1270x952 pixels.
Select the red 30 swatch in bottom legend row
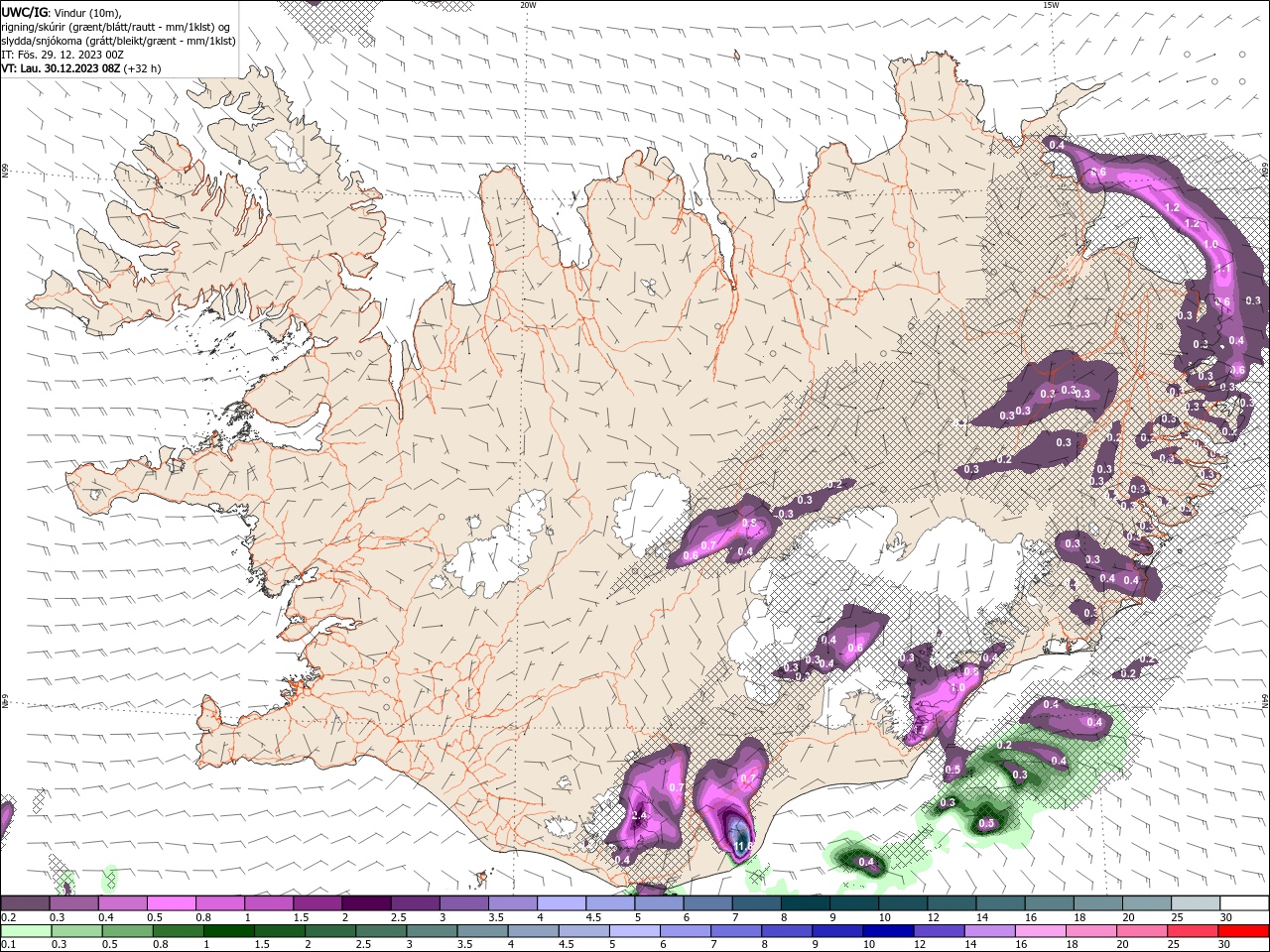point(1242,931)
